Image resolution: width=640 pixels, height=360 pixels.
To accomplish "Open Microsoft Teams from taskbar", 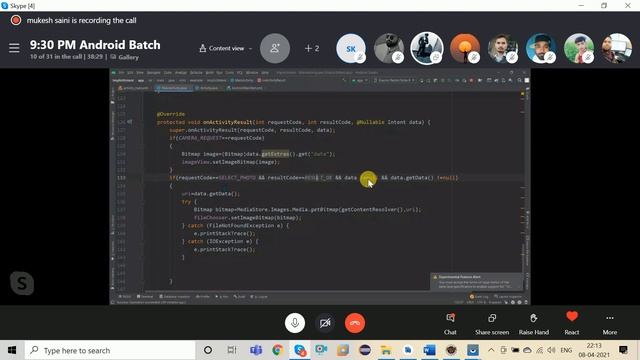I will (256, 350).
